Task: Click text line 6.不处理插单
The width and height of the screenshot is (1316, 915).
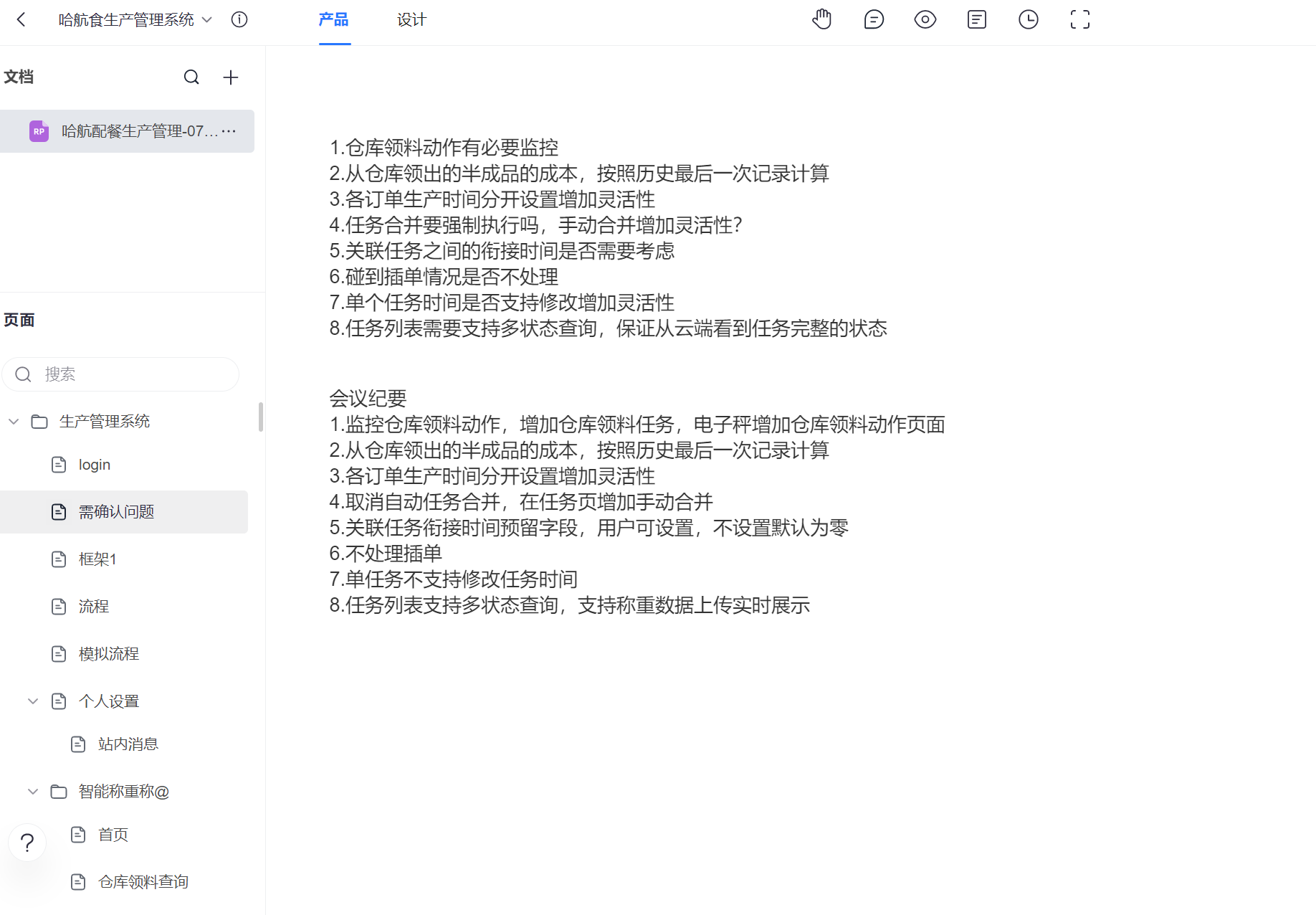Action: pyautogui.click(x=386, y=554)
